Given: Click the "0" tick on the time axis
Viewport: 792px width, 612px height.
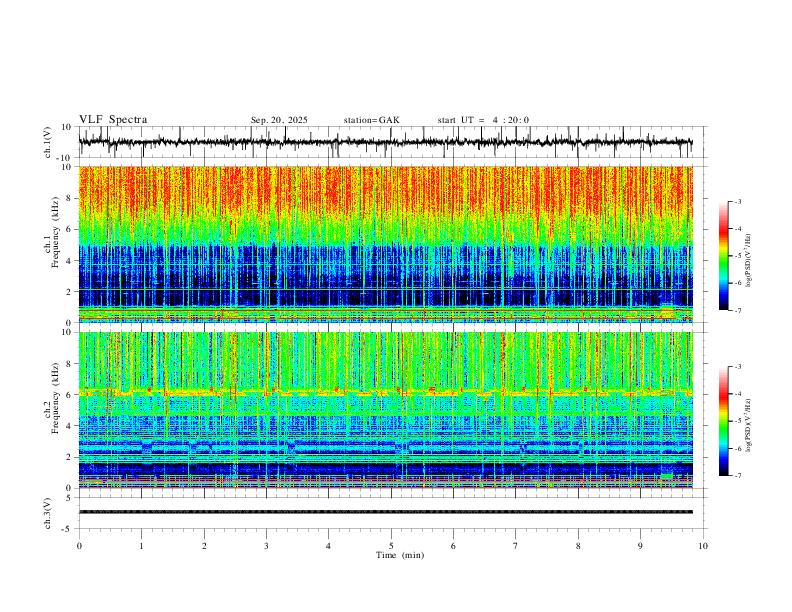Looking at the screenshot, I should coord(79,546).
